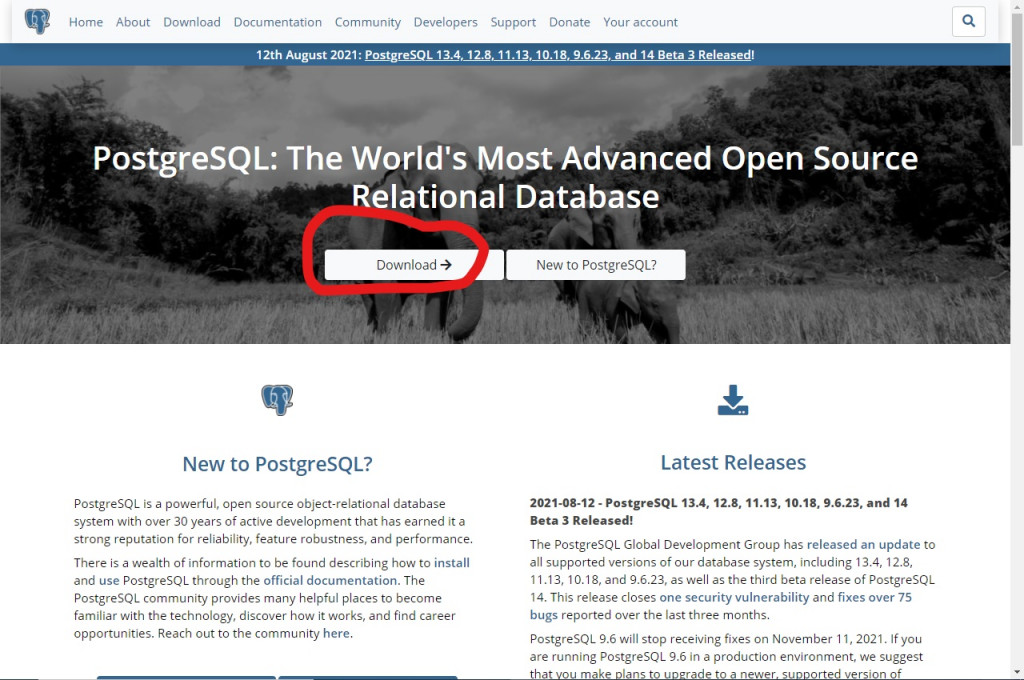Open Your account in the navbar

click(x=640, y=22)
